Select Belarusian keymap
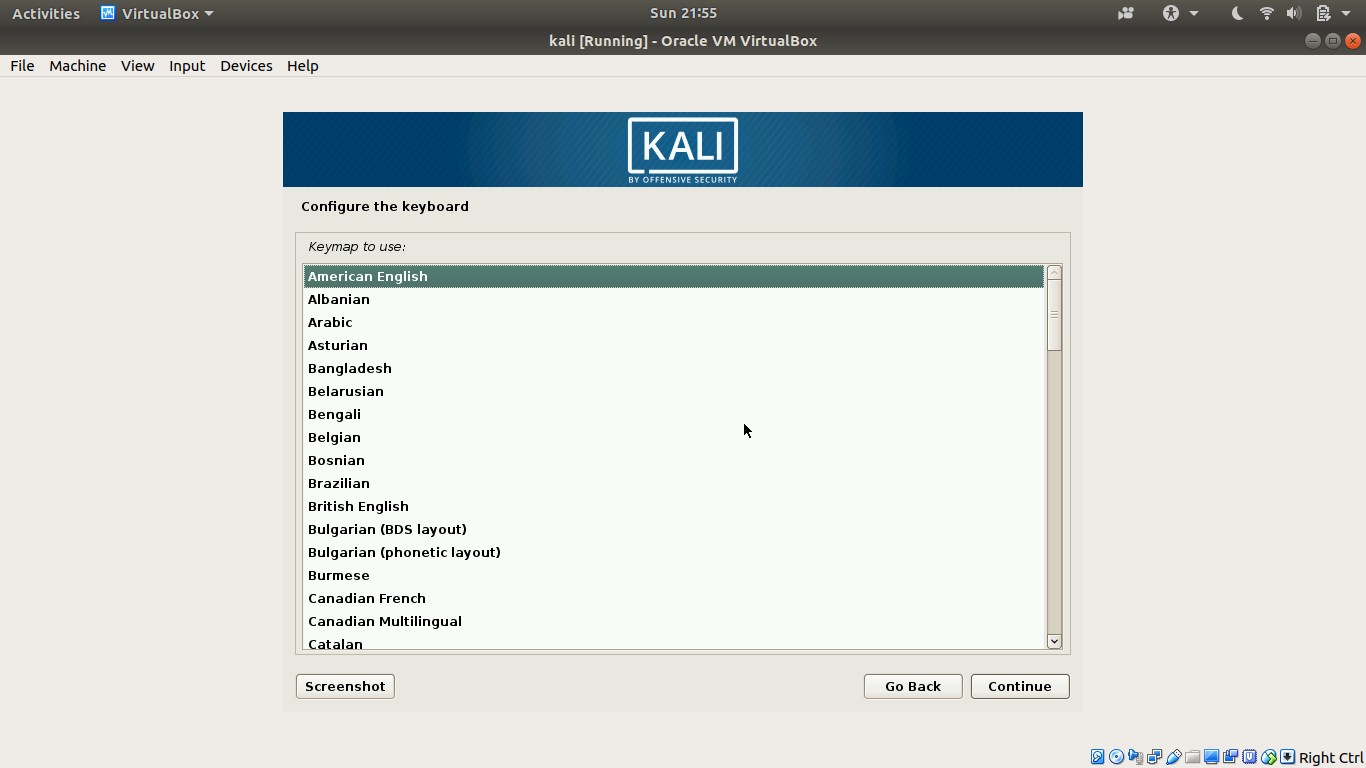The image size is (1366, 768). click(x=674, y=391)
